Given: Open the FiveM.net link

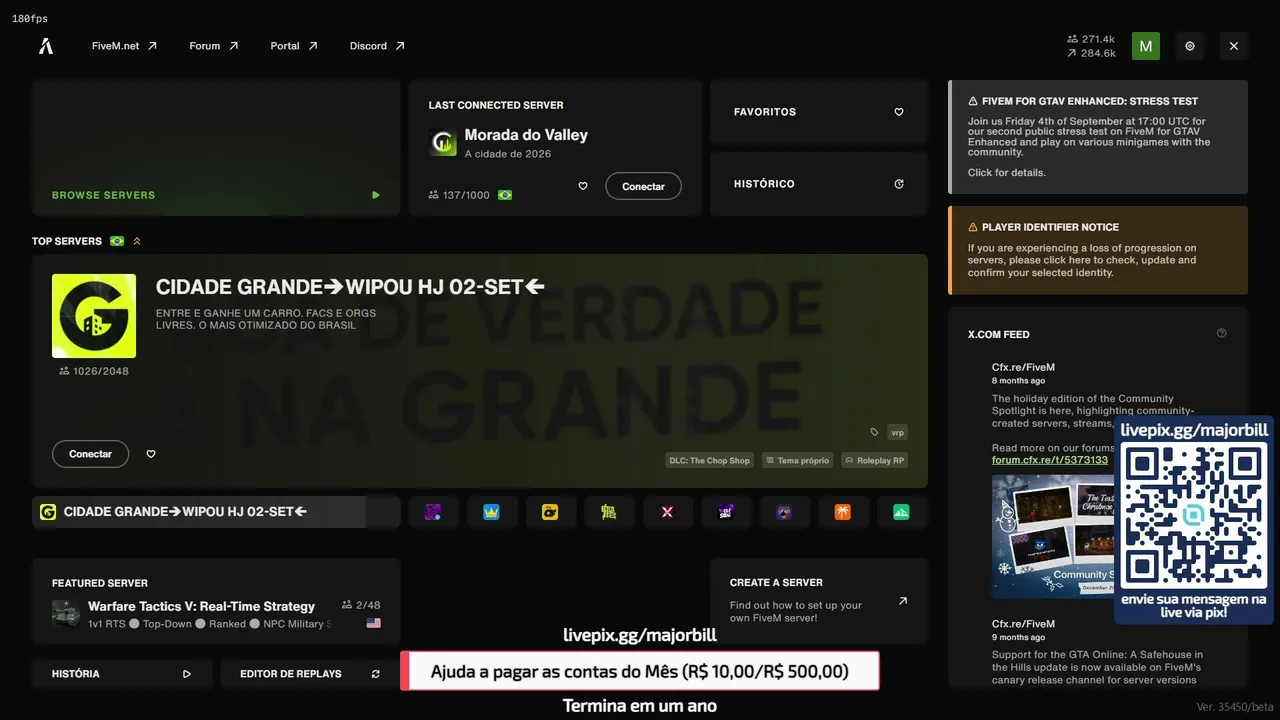Looking at the screenshot, I should (124, 46).
